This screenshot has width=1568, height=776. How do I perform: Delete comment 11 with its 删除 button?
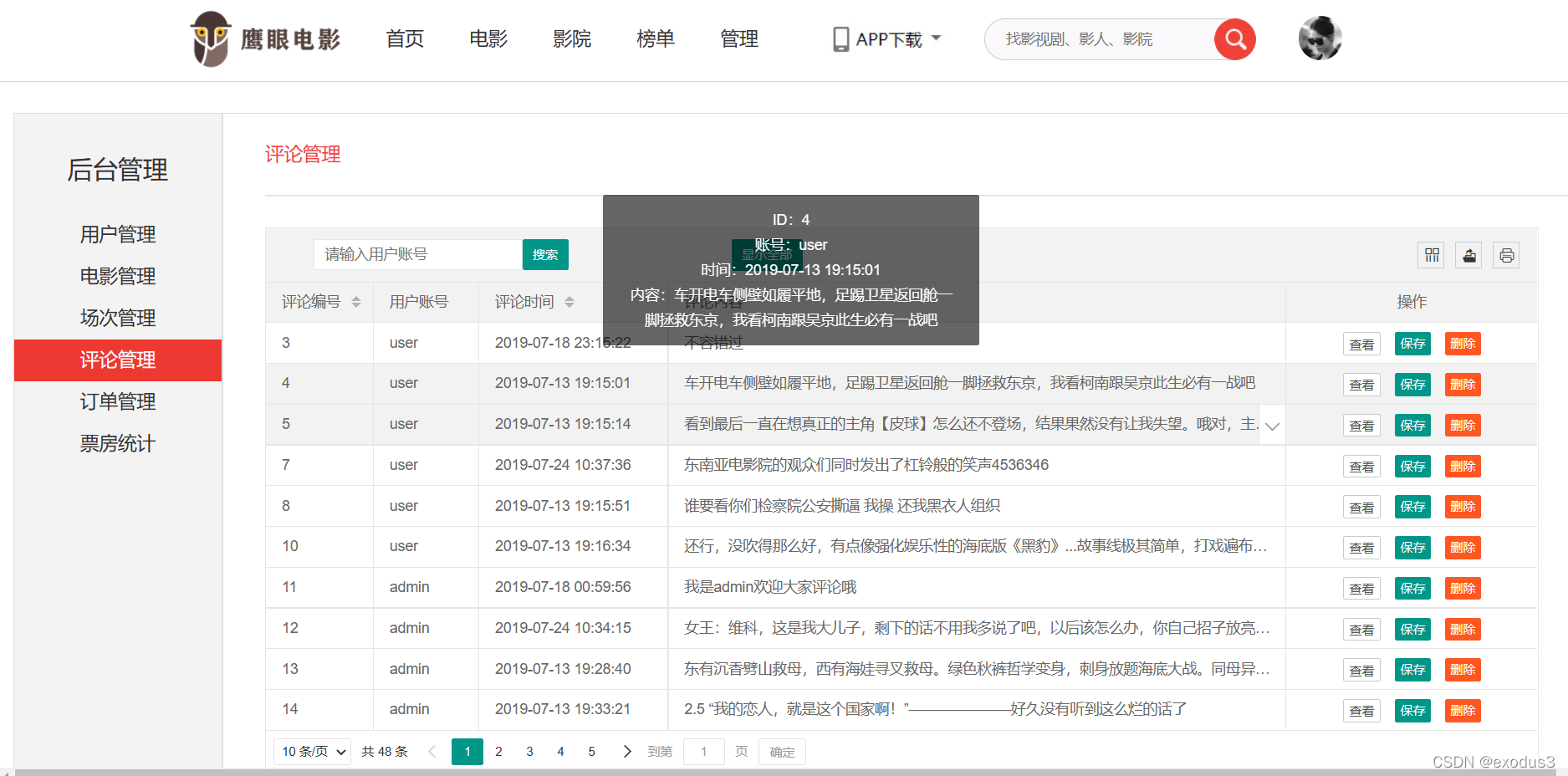(x=1462, y=588)
